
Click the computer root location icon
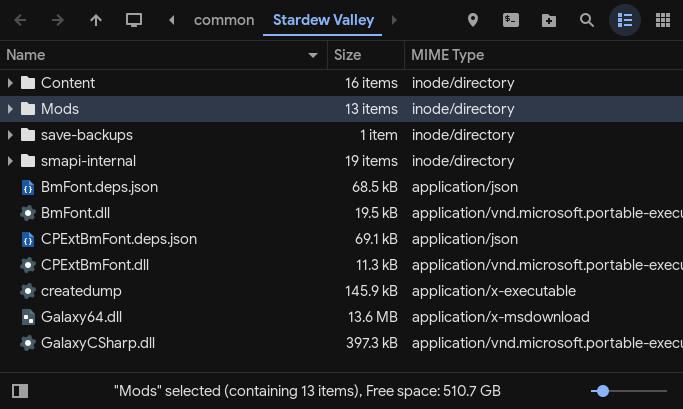coord(133,20)
